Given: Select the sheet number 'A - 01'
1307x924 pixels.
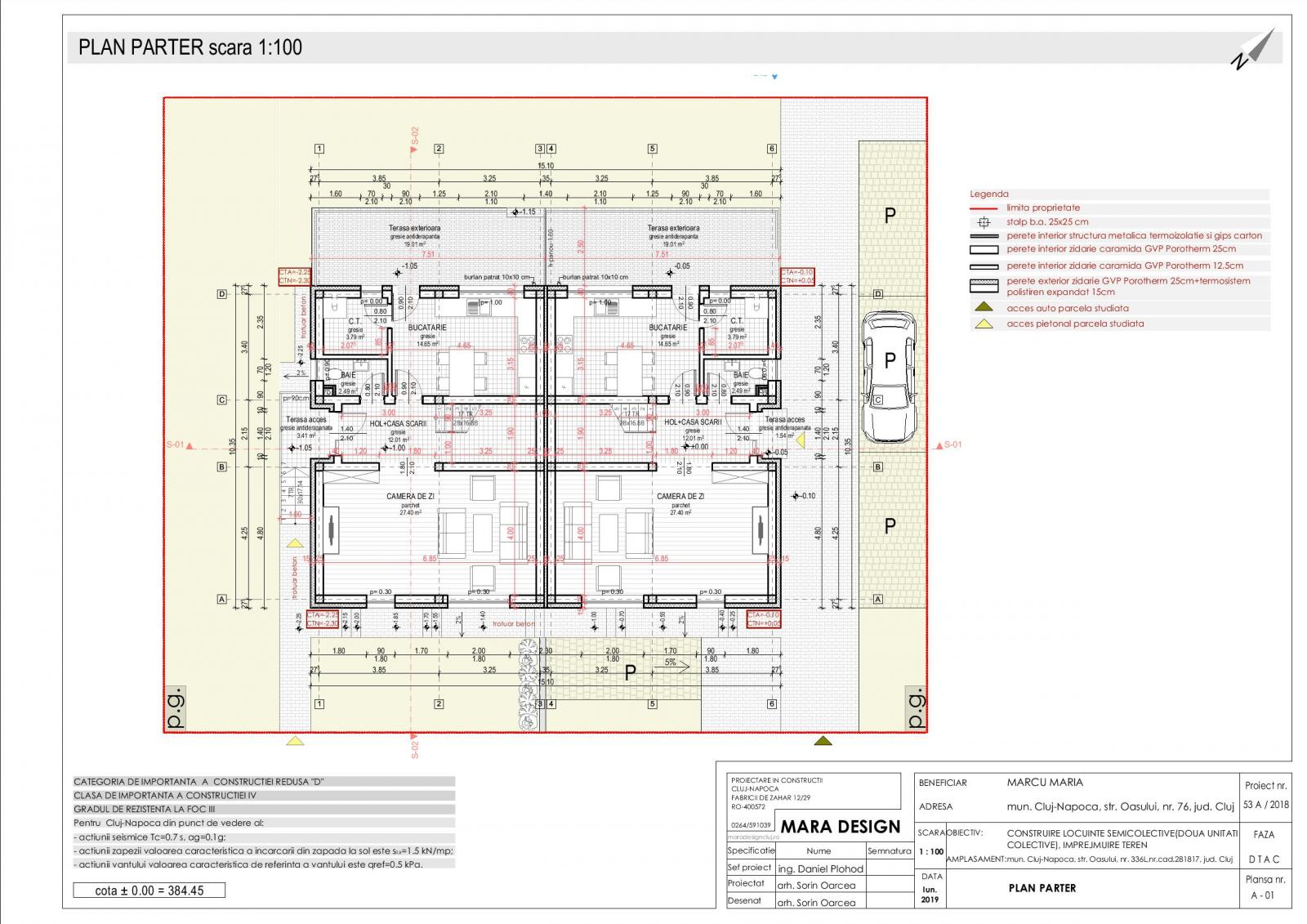Looking at the screenshot, I should [1262, 895].
